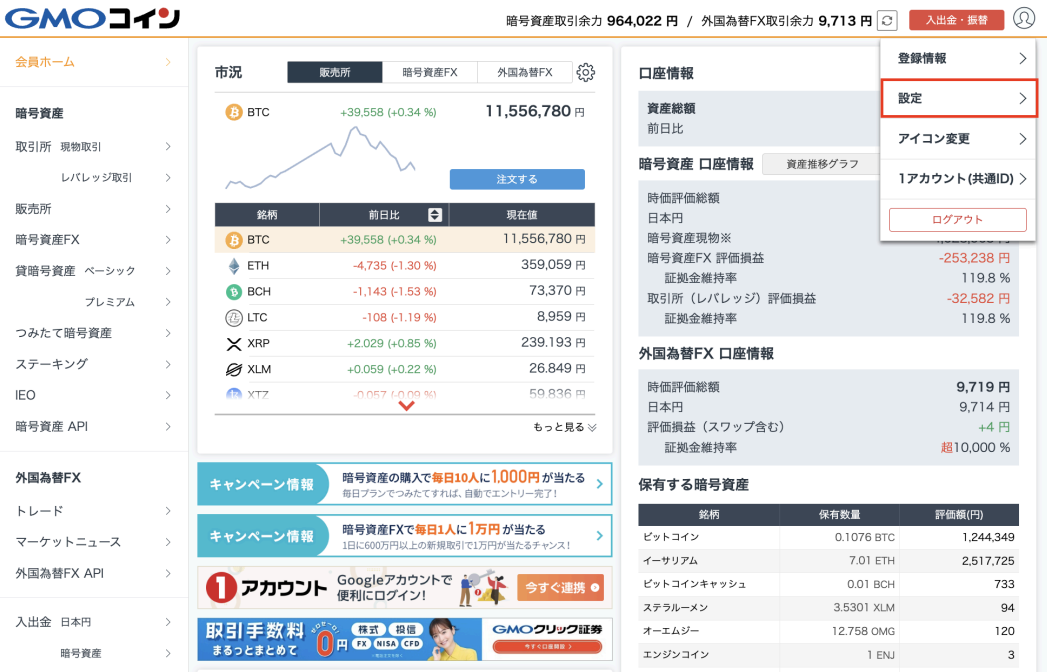Click 暗号資産取引余力 964,022 円 in header
1047x672 pixels.
[x=592, y=21]
